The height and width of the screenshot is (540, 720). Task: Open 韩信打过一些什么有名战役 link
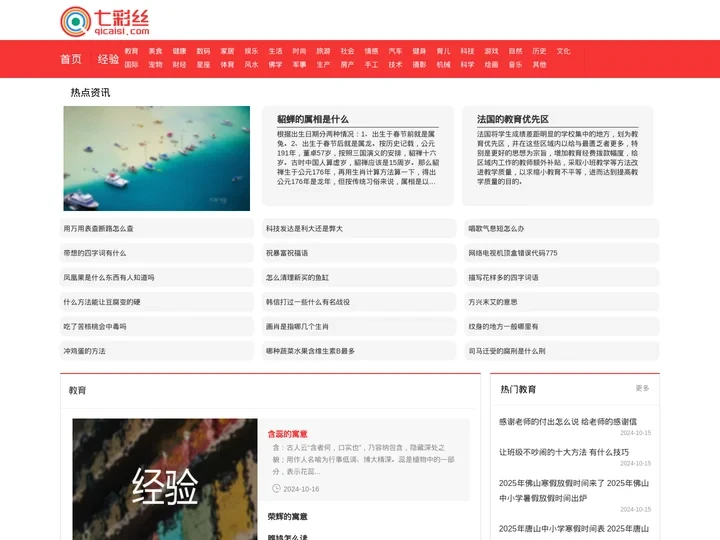(x=308, y=302)
